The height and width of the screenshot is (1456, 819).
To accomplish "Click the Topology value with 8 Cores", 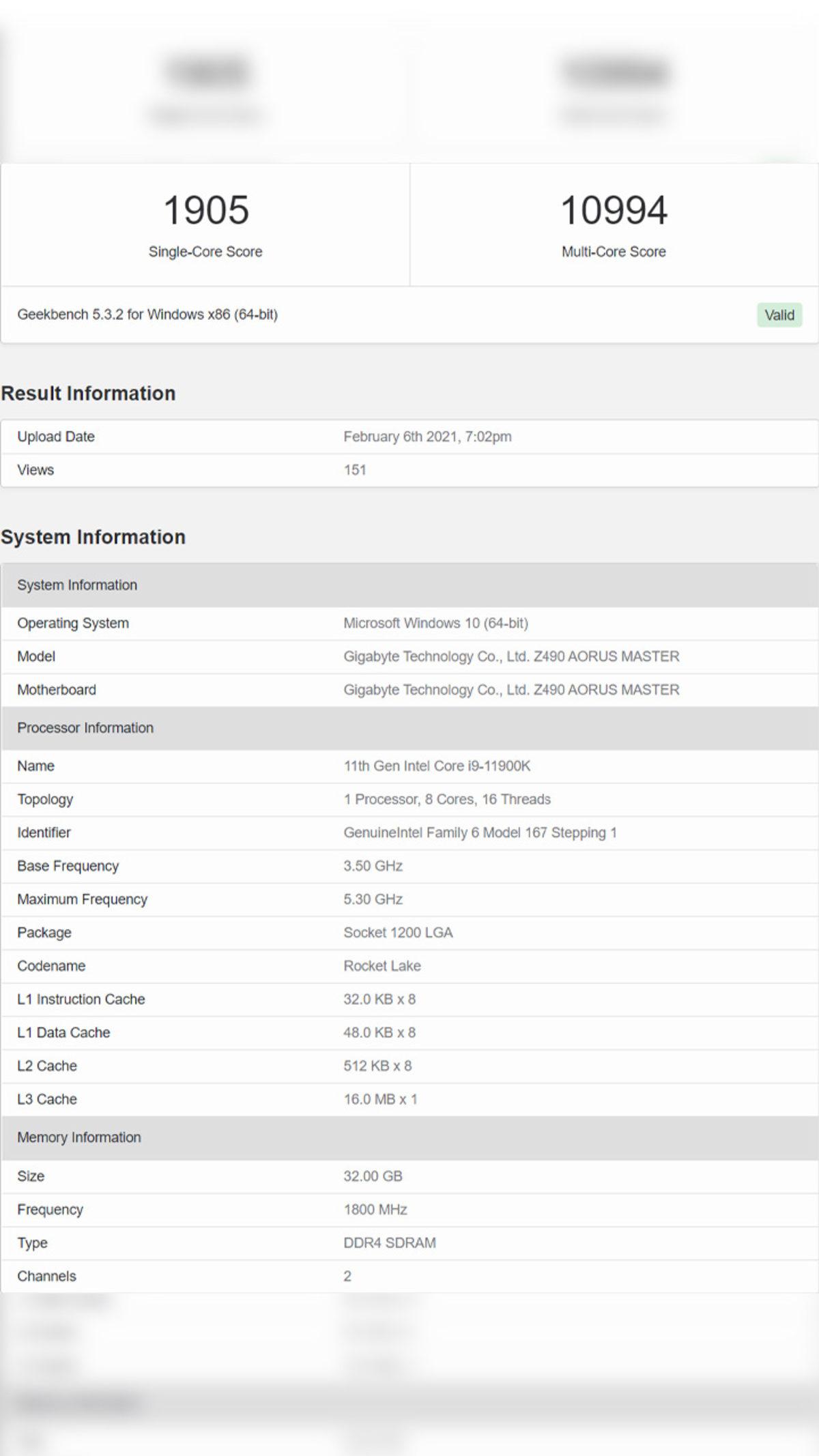I will click(447, 800).
